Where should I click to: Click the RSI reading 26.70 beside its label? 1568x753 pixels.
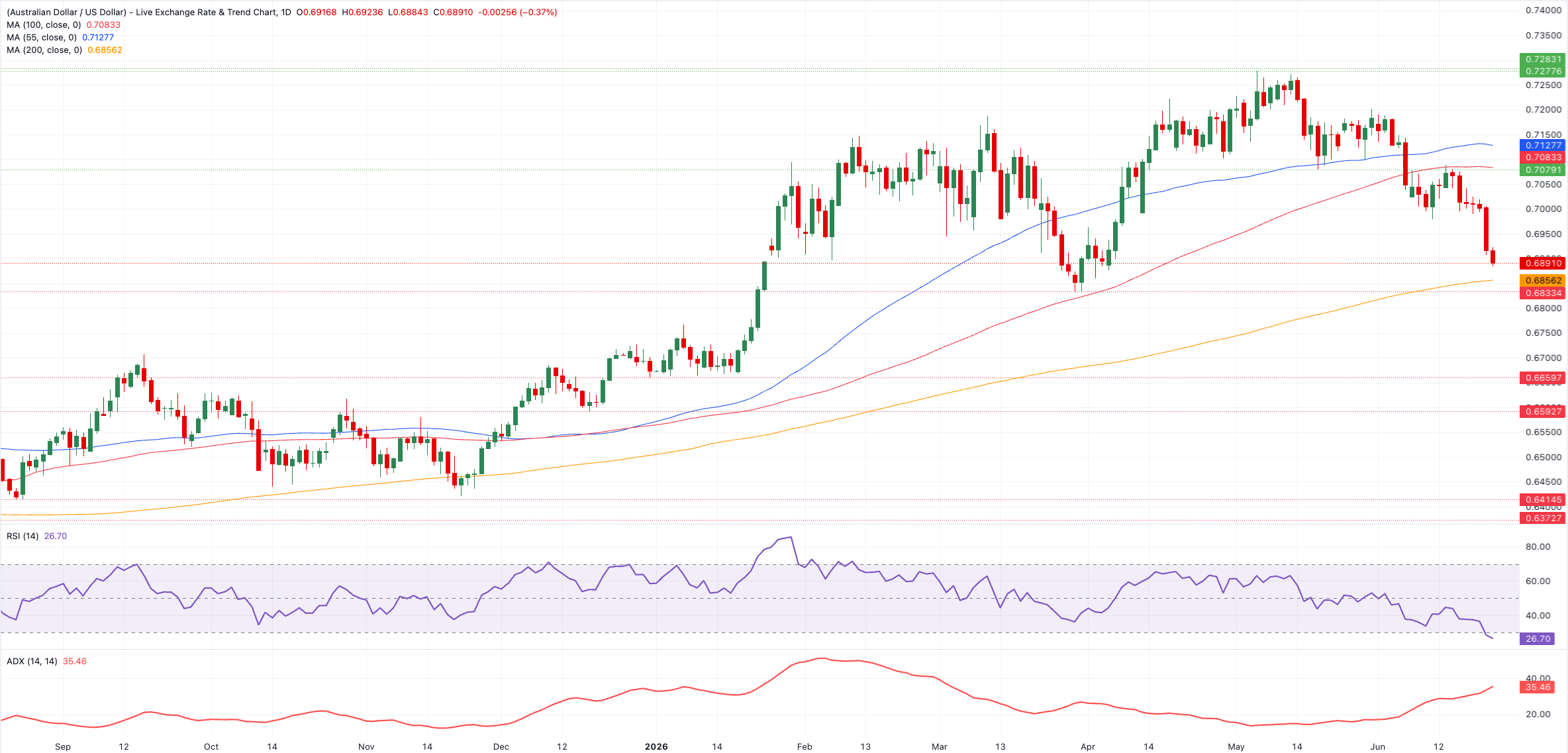tap(56, 536)
